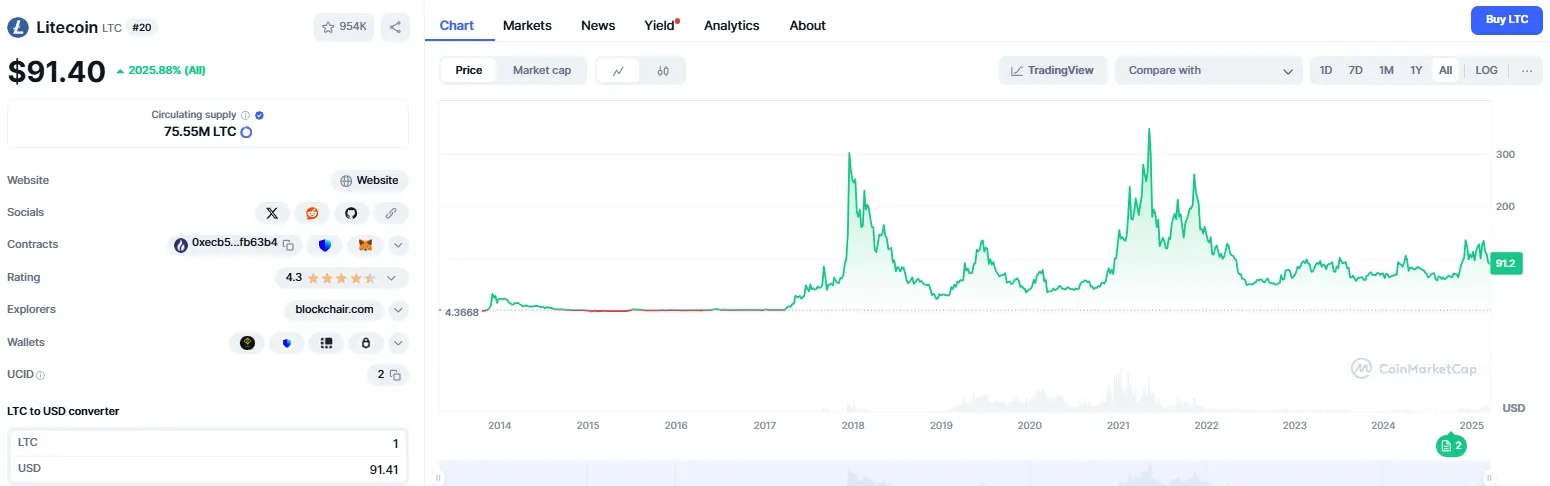Toggle chart to Market cap
Viewport: 1550px width, 486px height.
point(541,71)
